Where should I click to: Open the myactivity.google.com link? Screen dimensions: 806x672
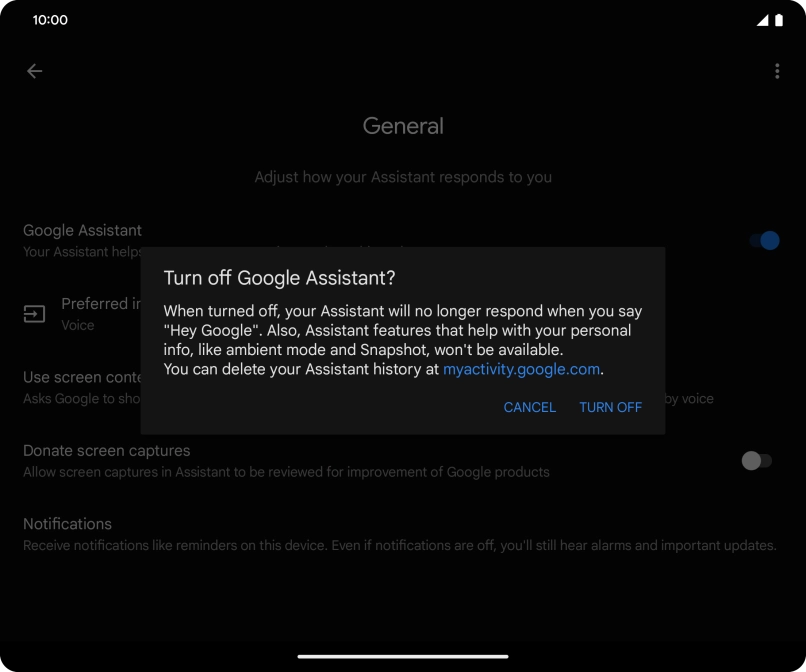521,369
